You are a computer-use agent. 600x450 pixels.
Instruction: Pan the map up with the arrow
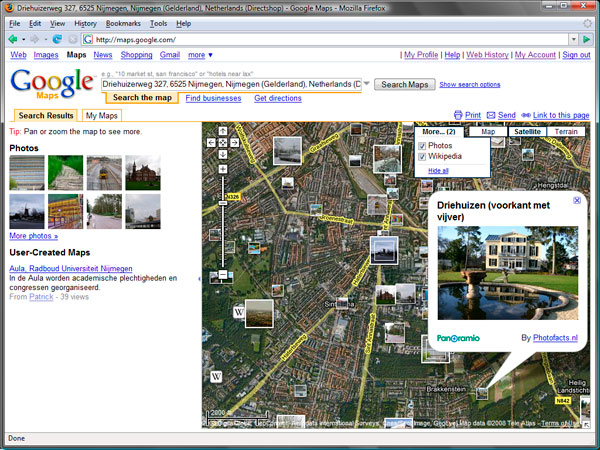(223, 131)
